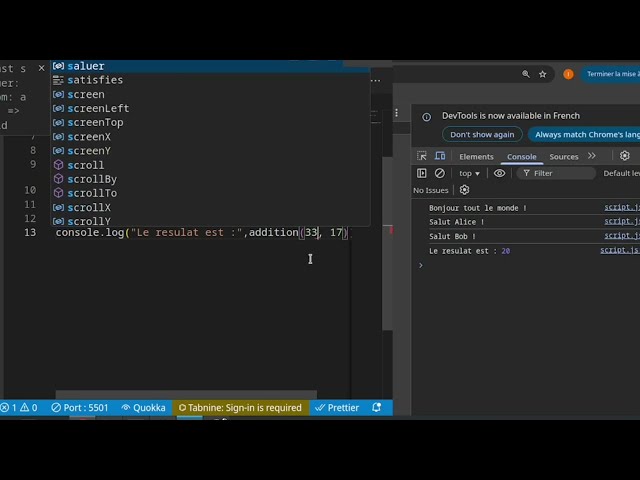Open DevTools settings gear
This screenshot has height=480, width=640.
click(624, 156)
